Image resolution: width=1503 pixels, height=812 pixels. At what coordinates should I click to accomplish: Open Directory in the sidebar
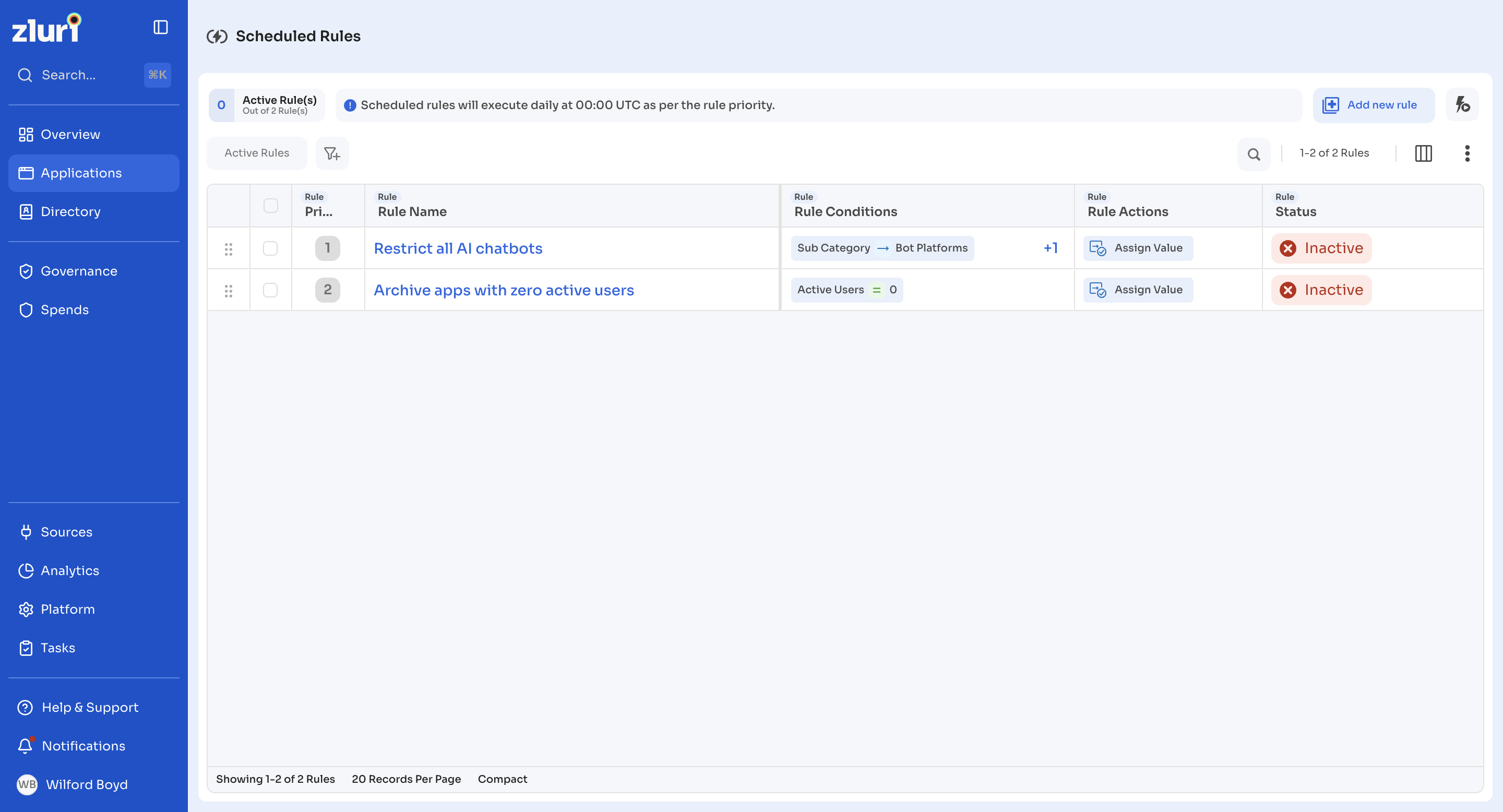(94, 212)
